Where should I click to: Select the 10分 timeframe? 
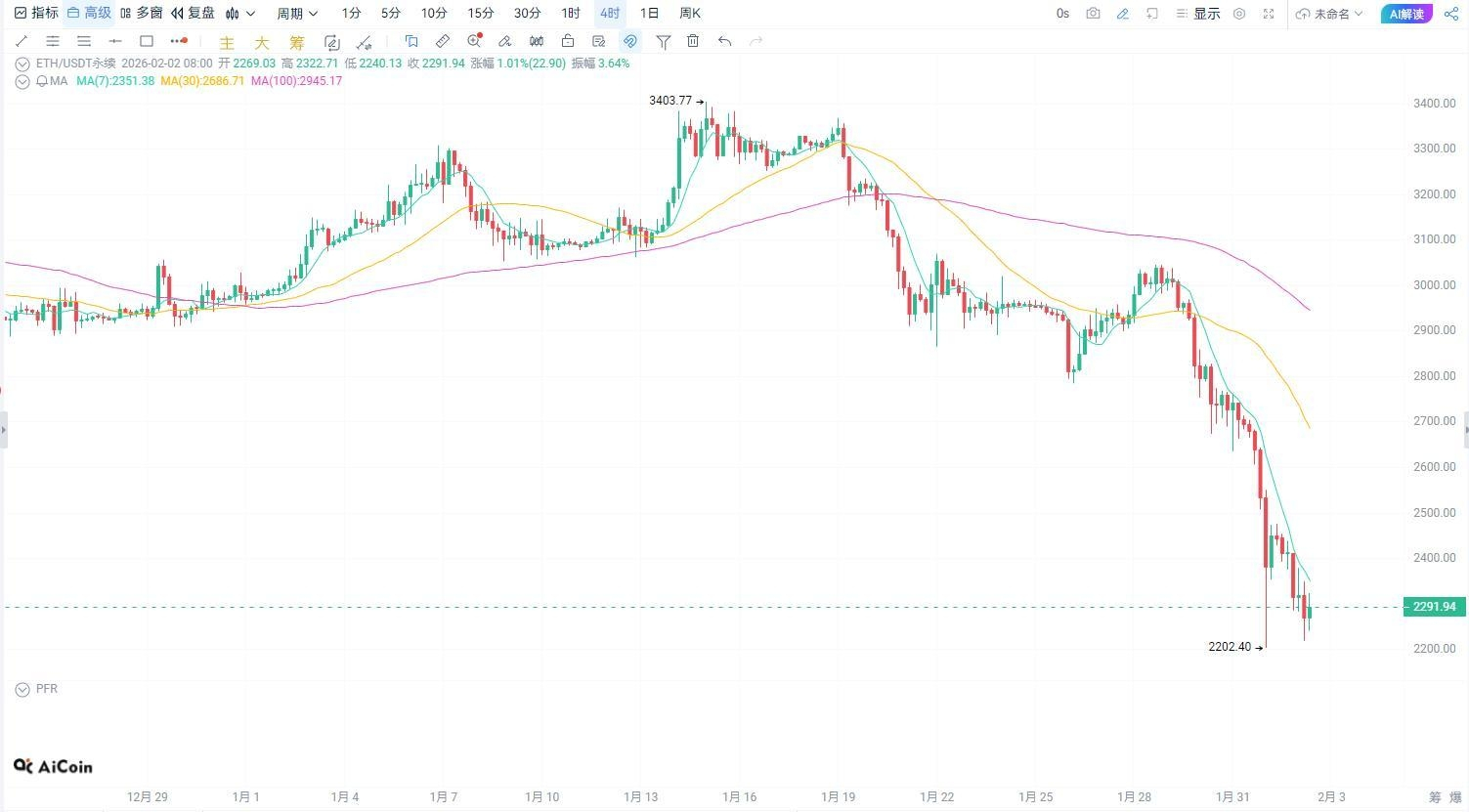click(x=434, y=13)
